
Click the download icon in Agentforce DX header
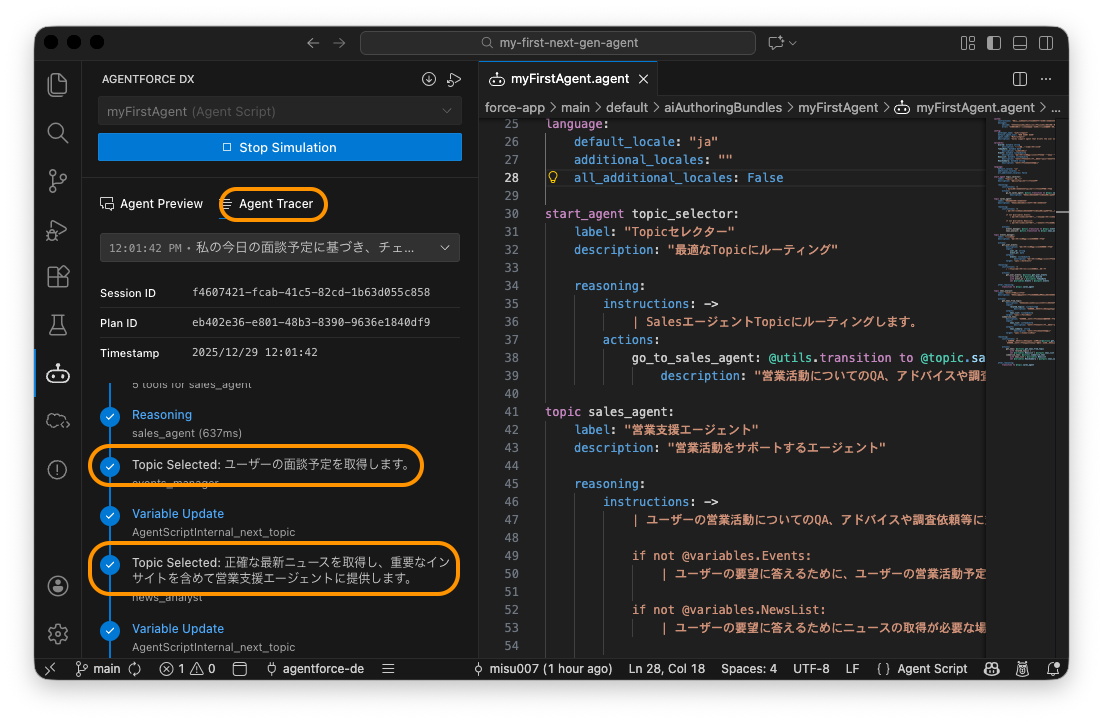(428, 79)
